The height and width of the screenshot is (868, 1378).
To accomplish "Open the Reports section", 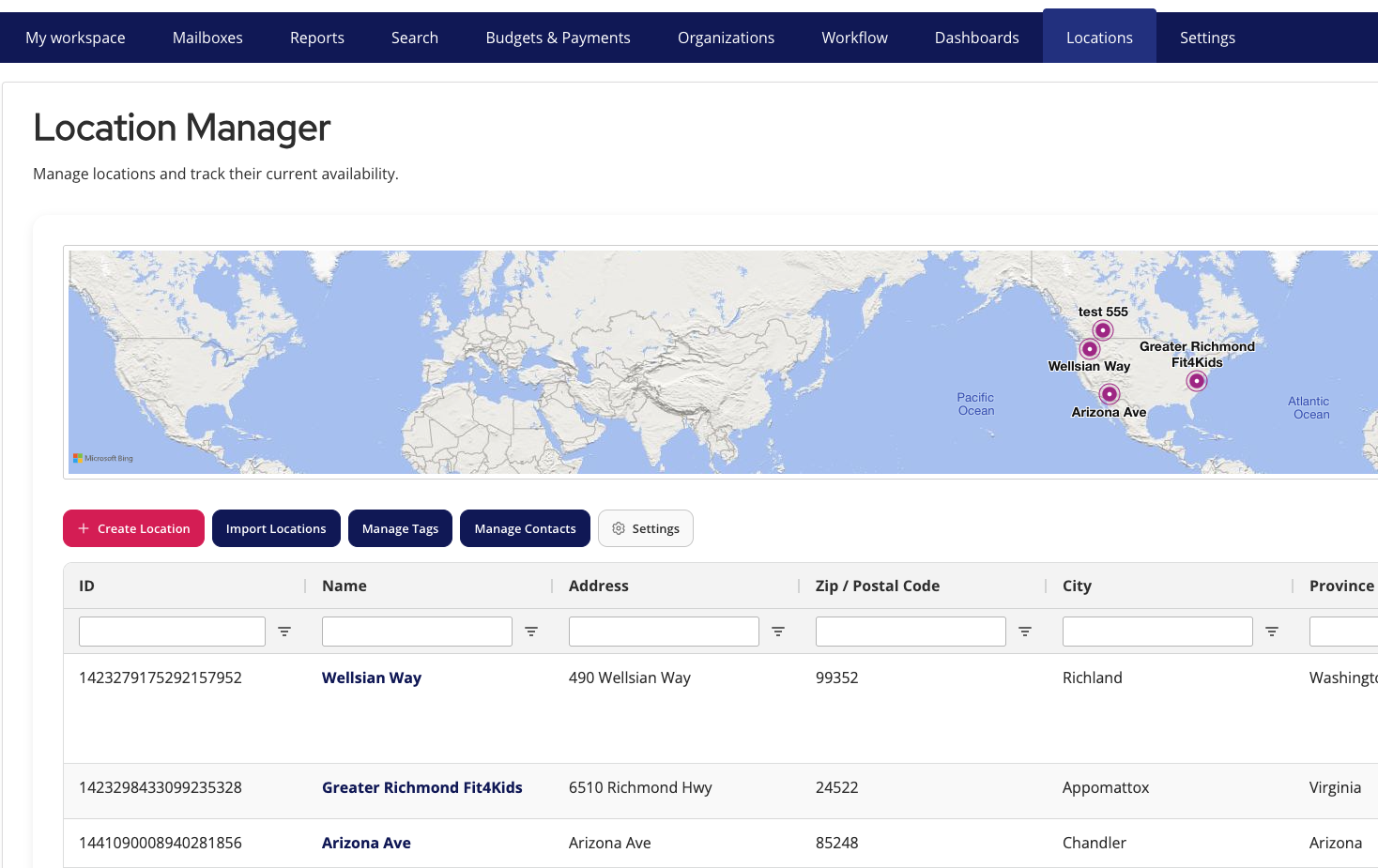I will point(317,38).
